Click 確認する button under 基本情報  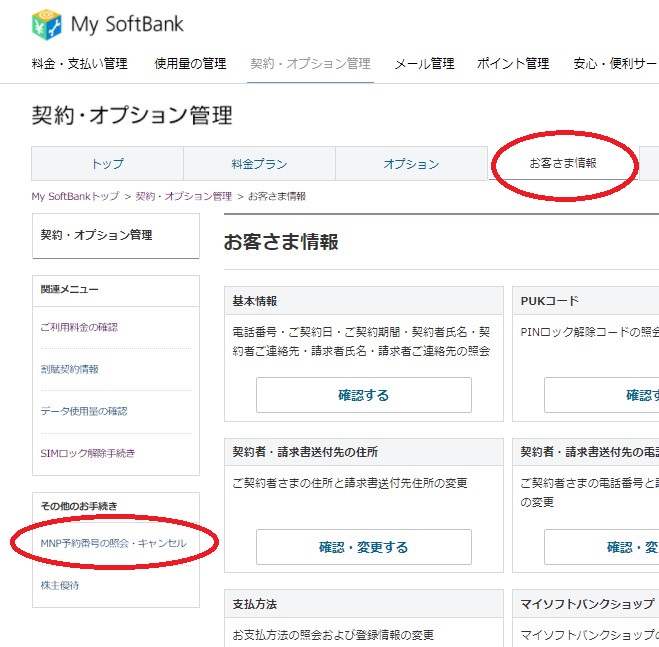pos(364,395)
